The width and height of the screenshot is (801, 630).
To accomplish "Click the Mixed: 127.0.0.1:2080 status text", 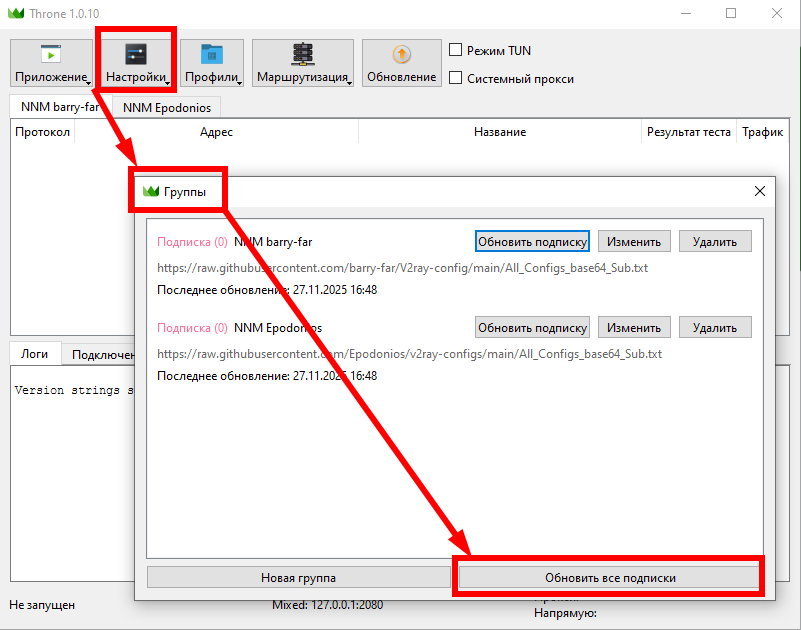I will [x=327, y=605].
